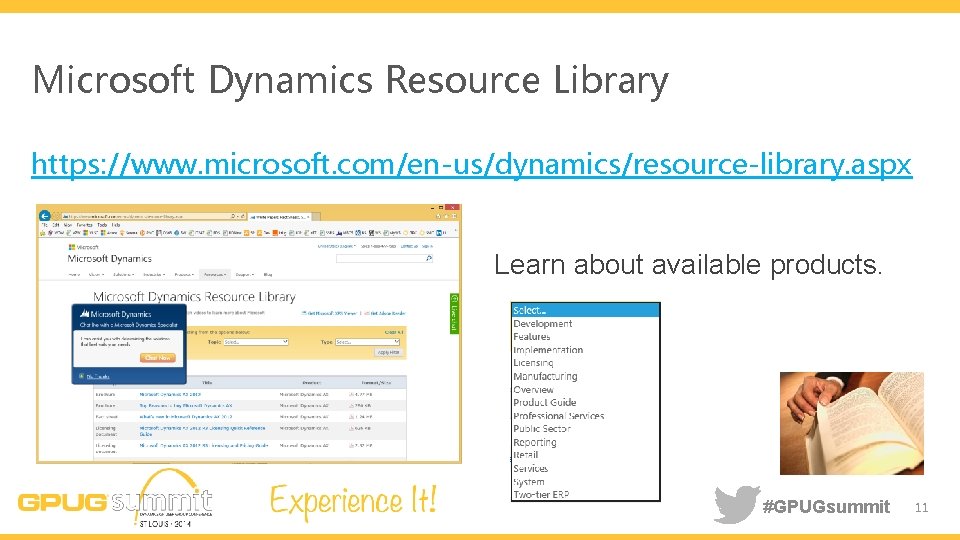960x540 pixels.
Task: Choose the highlighted Select... option in list
Action: click(585, 310)
